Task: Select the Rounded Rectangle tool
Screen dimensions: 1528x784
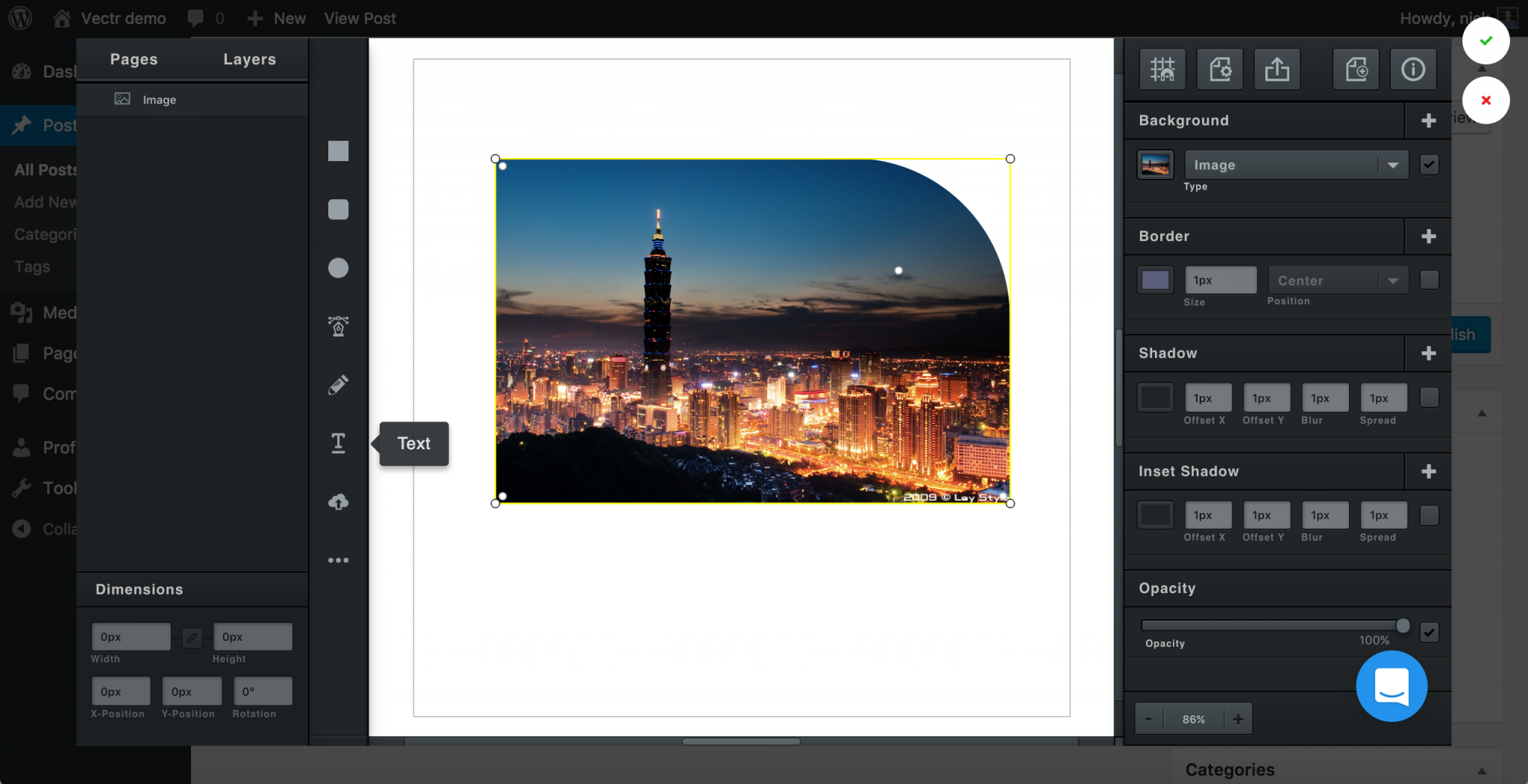Action: click(338, 209)
